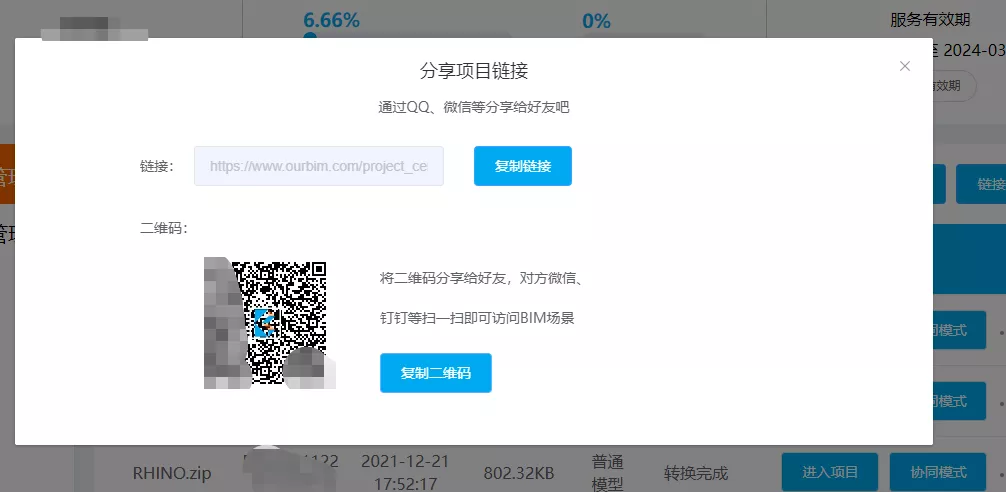
Task: Select the RHINO.zip file name
Action: pos(172,473)
